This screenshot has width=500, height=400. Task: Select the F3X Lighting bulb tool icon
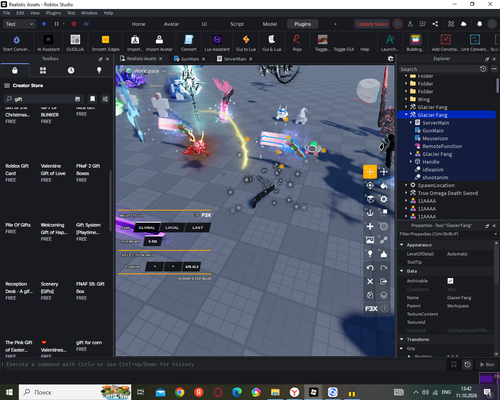pyautogui.click(x=370, y=254)
